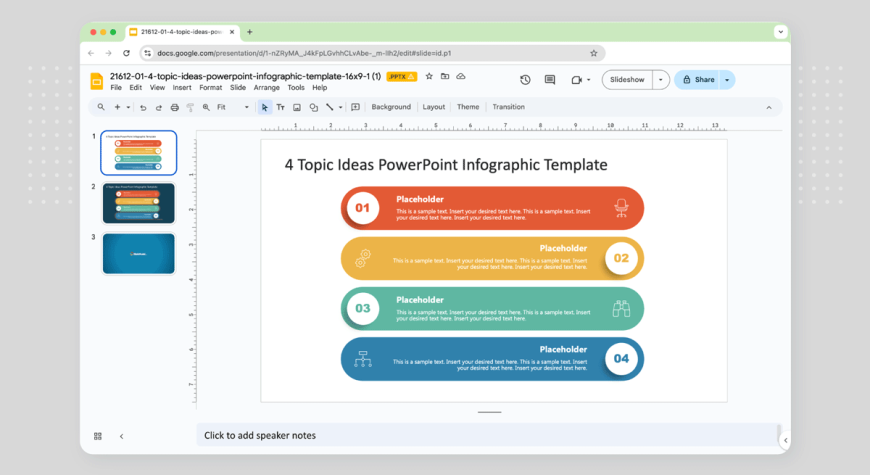Open the shape tool

click(x=313, y=107)
